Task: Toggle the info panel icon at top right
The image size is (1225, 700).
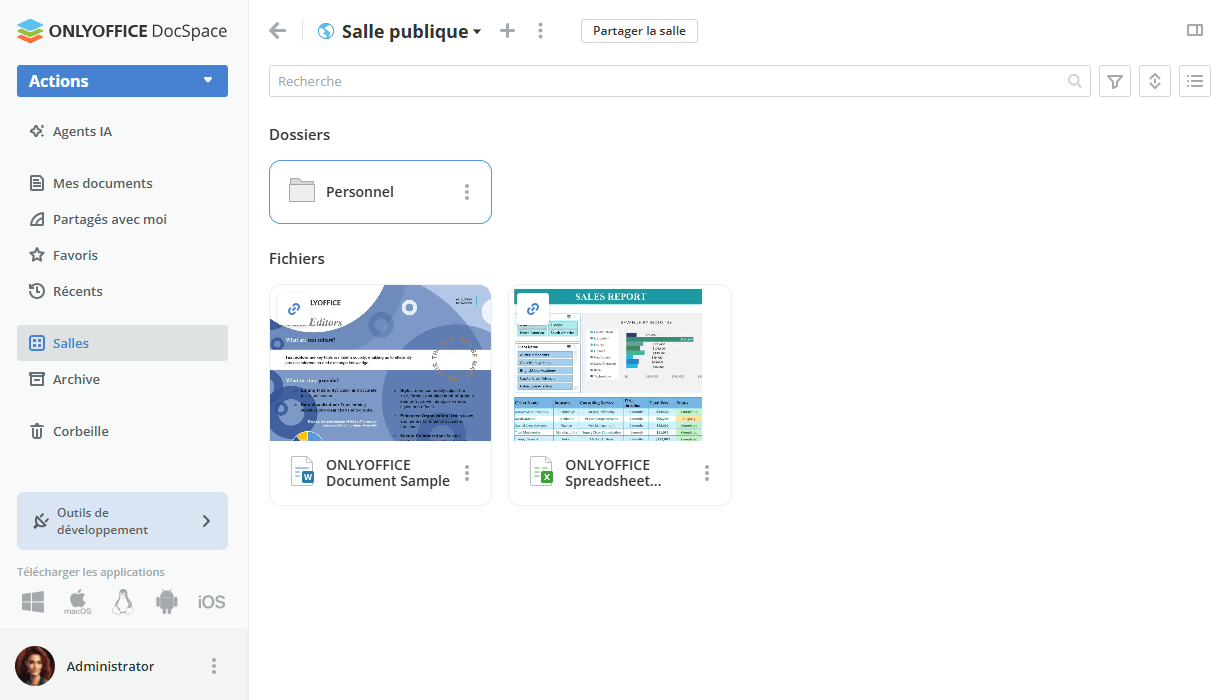Action: [x=1195, y=31]
